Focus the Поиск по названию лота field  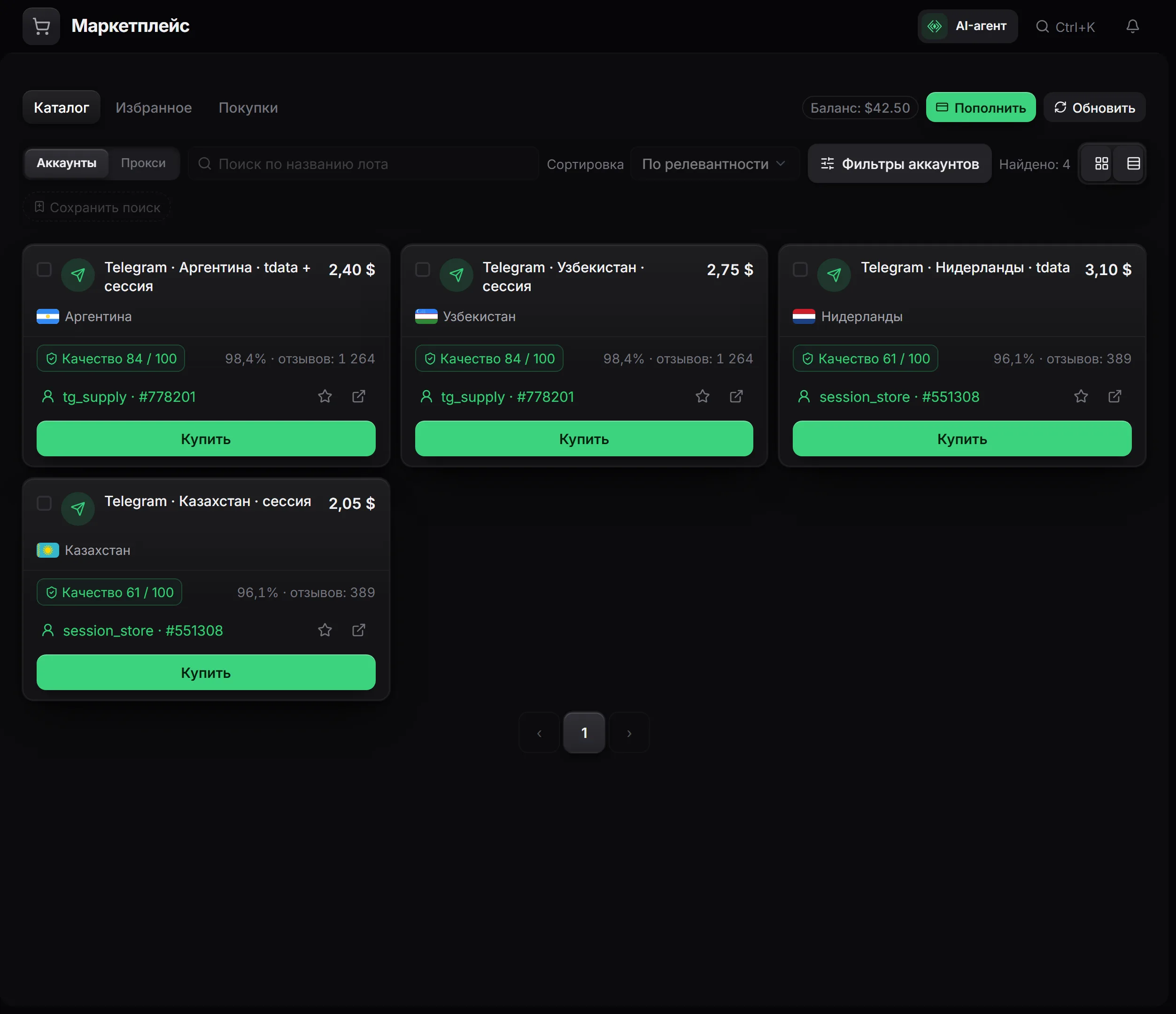tap(363, 164)
